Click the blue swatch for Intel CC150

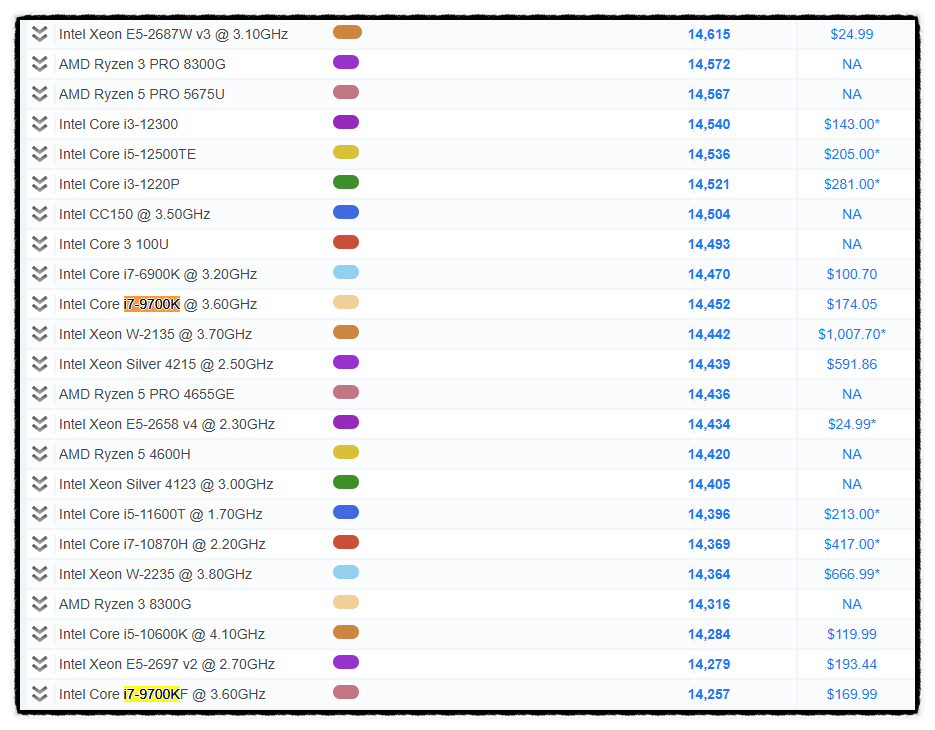point(346,212)
